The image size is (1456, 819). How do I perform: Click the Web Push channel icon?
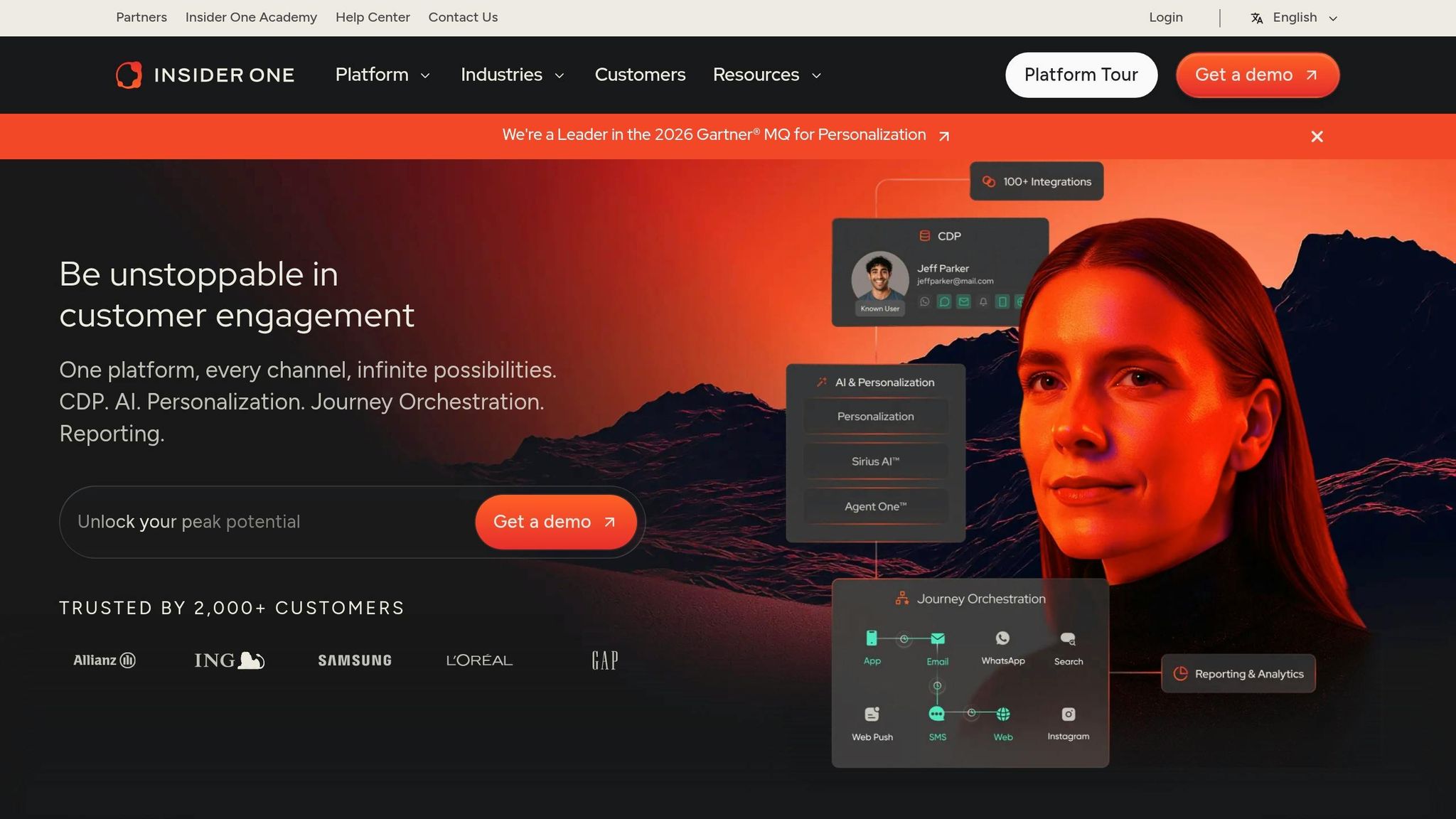pos(872,714)
